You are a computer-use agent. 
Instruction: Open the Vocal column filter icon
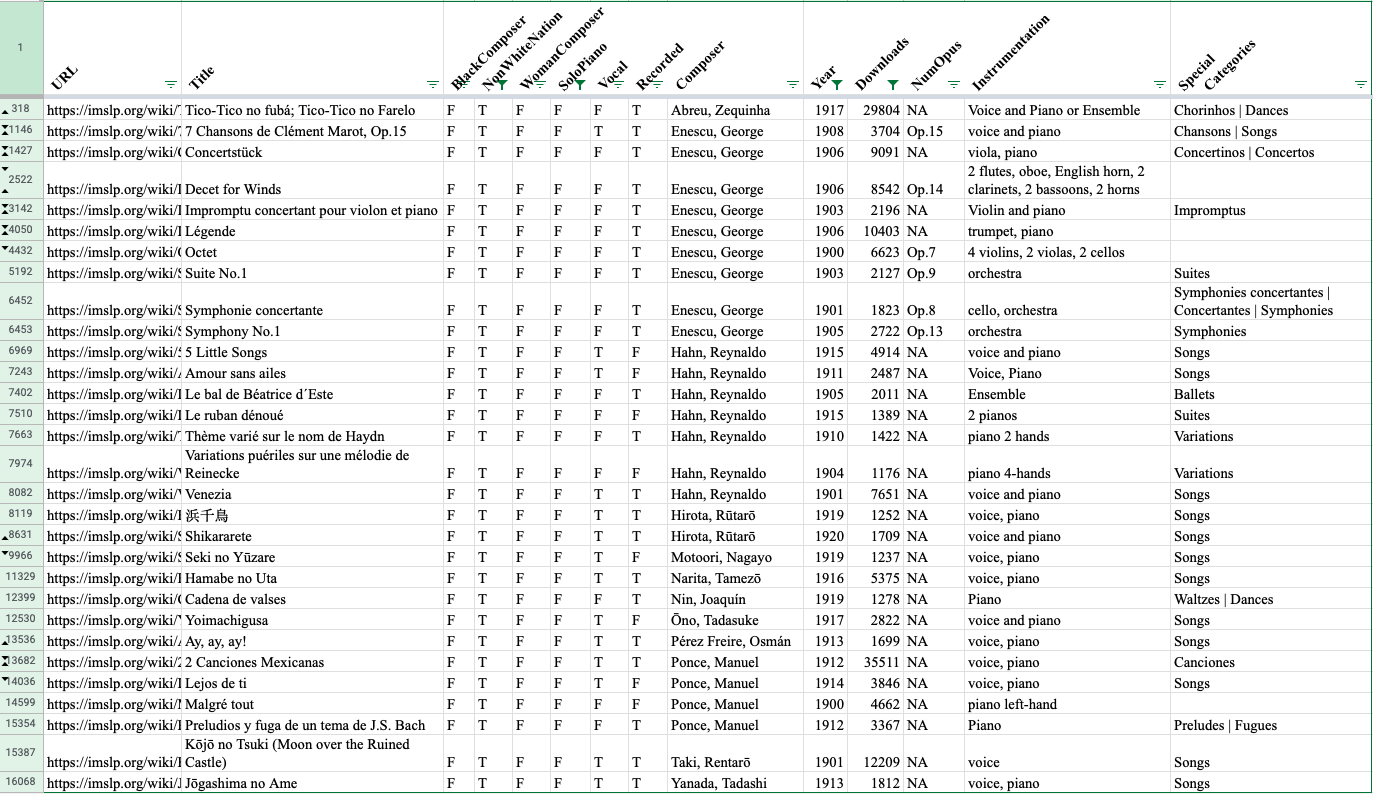point(618,86)
